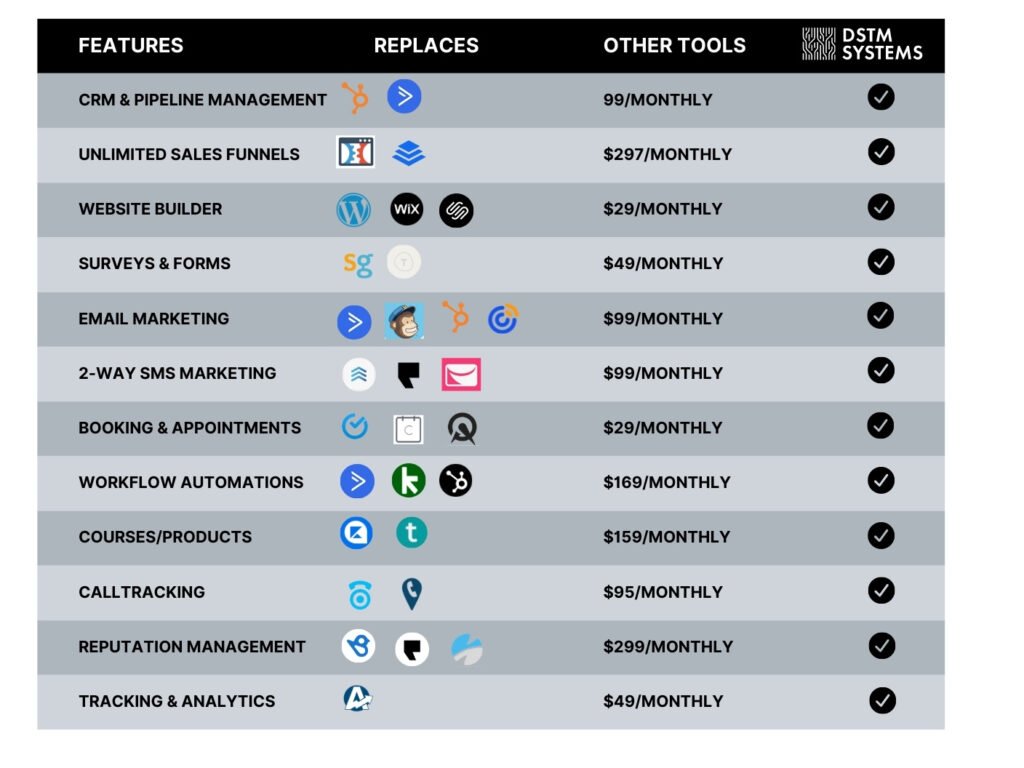Click the FEATURES column header
This screenshot has height=768, width=1024.
tap(131, 46)
